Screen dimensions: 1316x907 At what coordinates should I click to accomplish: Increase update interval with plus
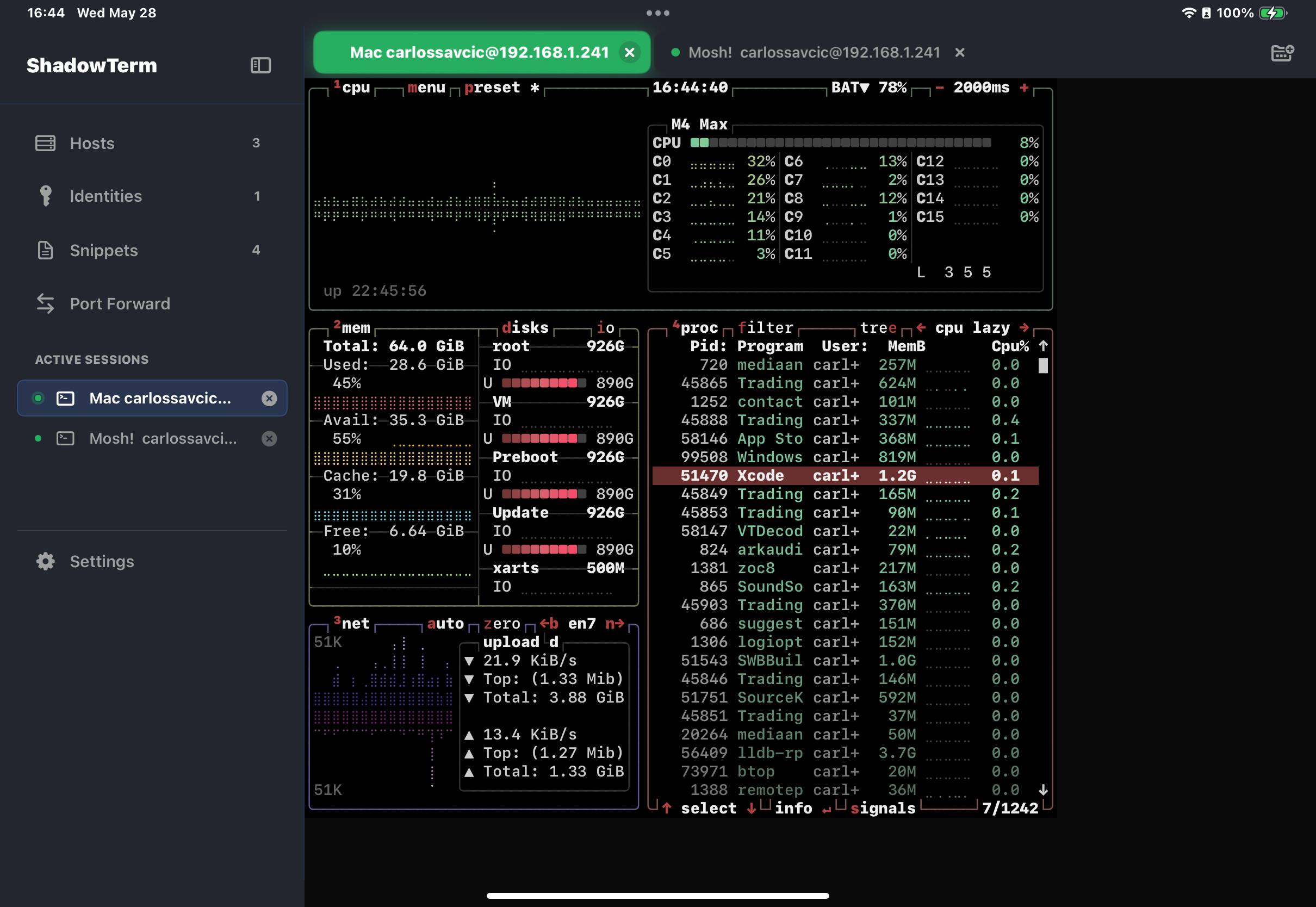[x=1024, y=88]
